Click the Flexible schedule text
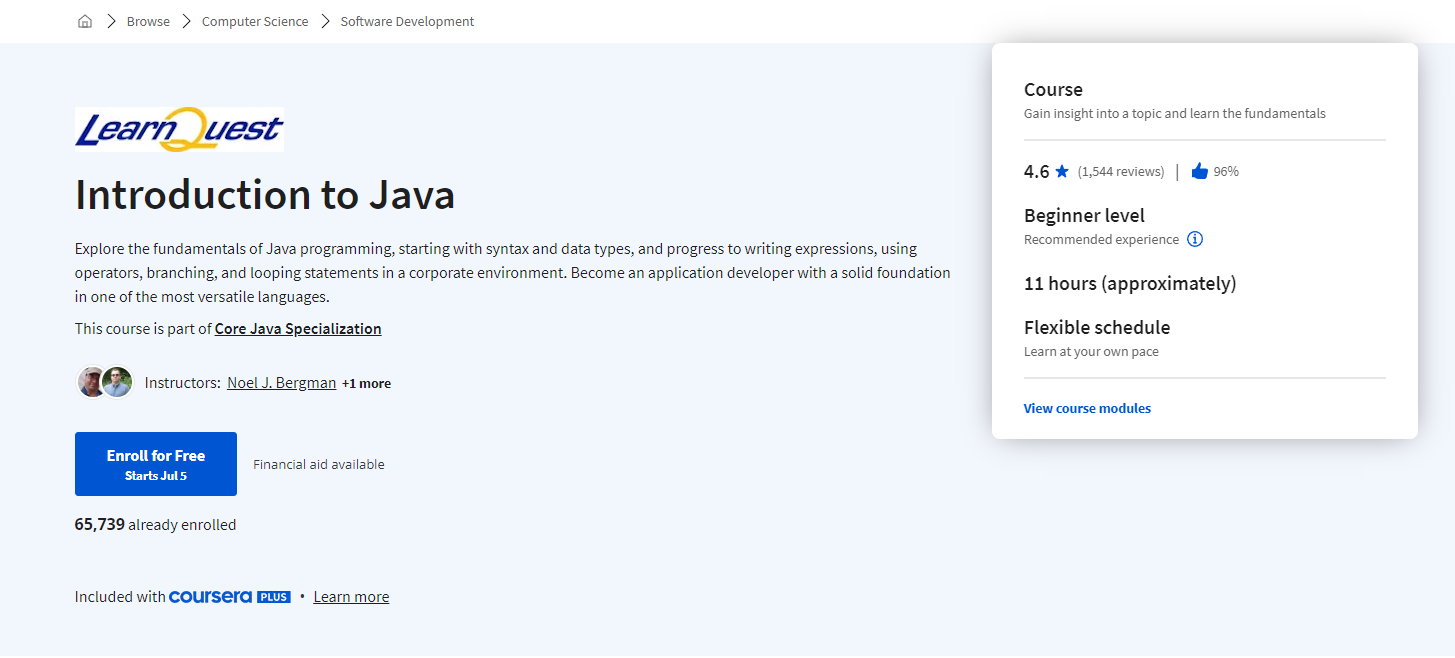The height and width of the screenshot is (658, 1455). pyautogui.click(x=1097, y=328)
